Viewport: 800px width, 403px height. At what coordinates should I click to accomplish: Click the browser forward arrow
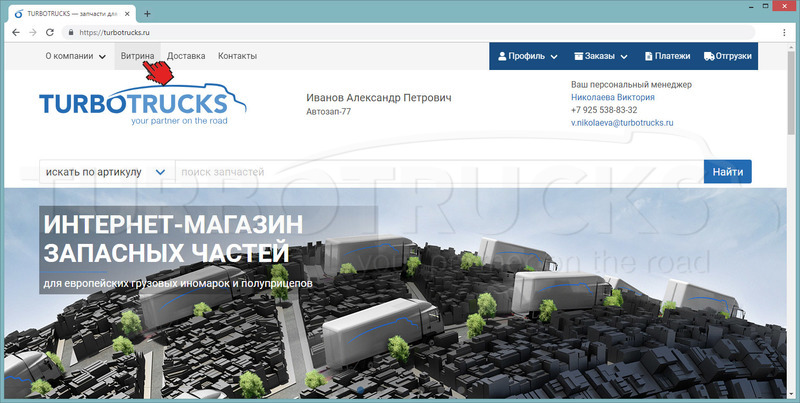point(33,32)
